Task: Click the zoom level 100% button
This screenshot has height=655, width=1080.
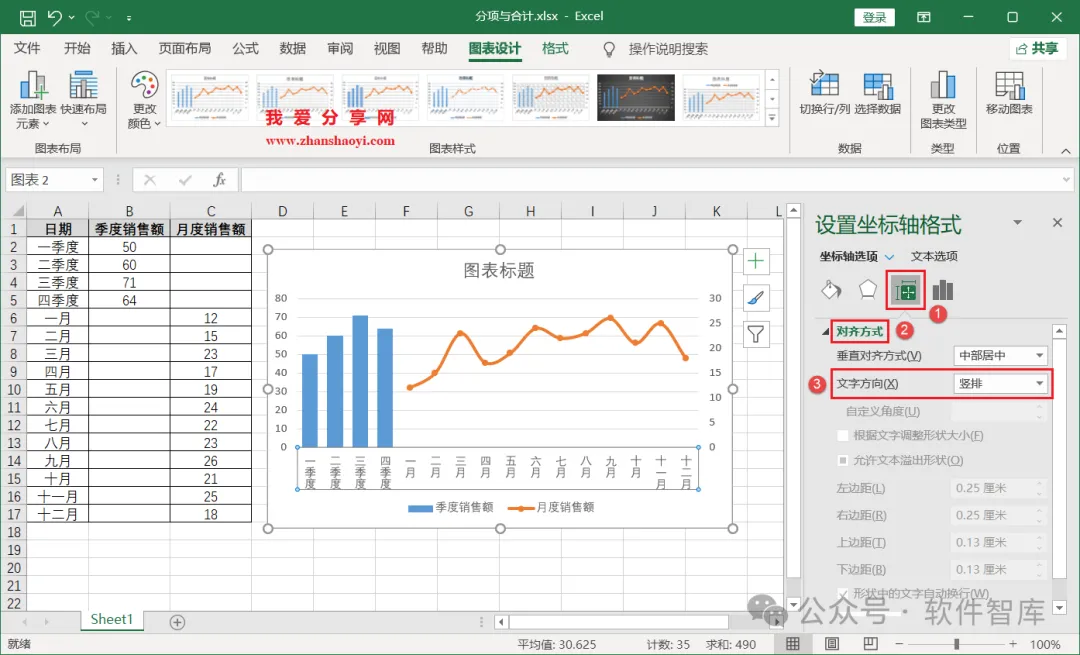Action: pyautogui.click(x=1045, y=645)
